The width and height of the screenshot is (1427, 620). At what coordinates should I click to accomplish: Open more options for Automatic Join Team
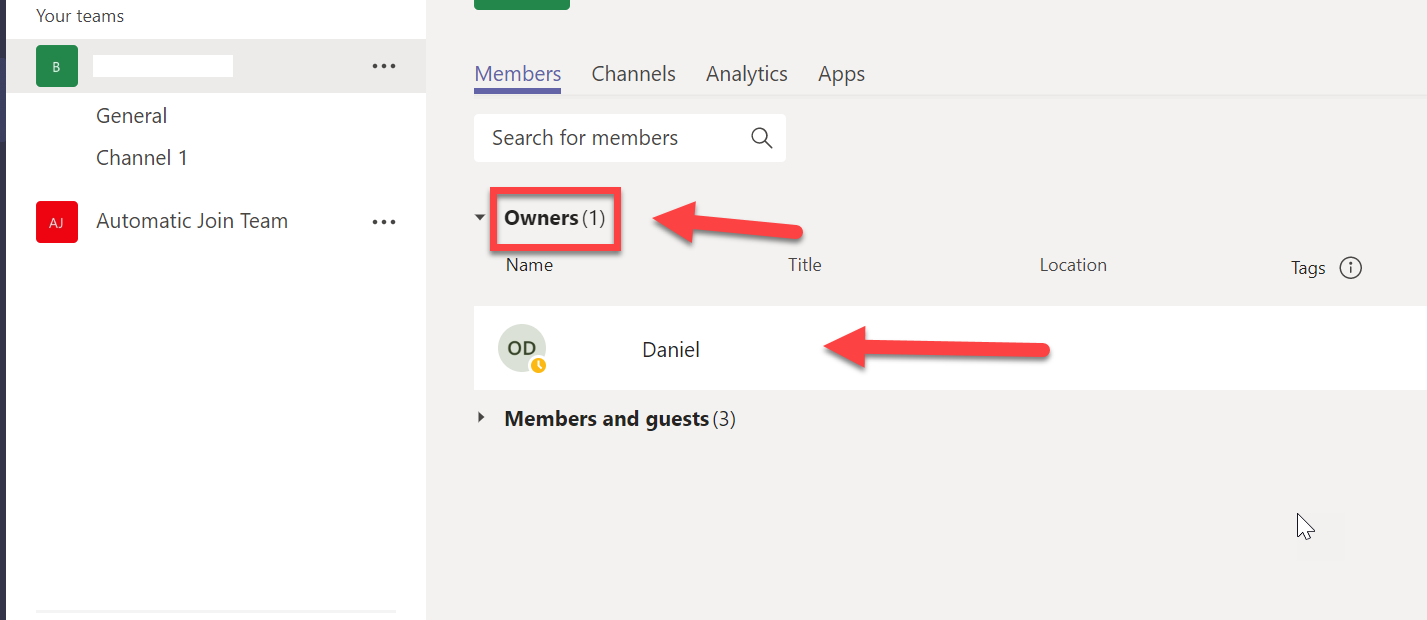point(384,222)
